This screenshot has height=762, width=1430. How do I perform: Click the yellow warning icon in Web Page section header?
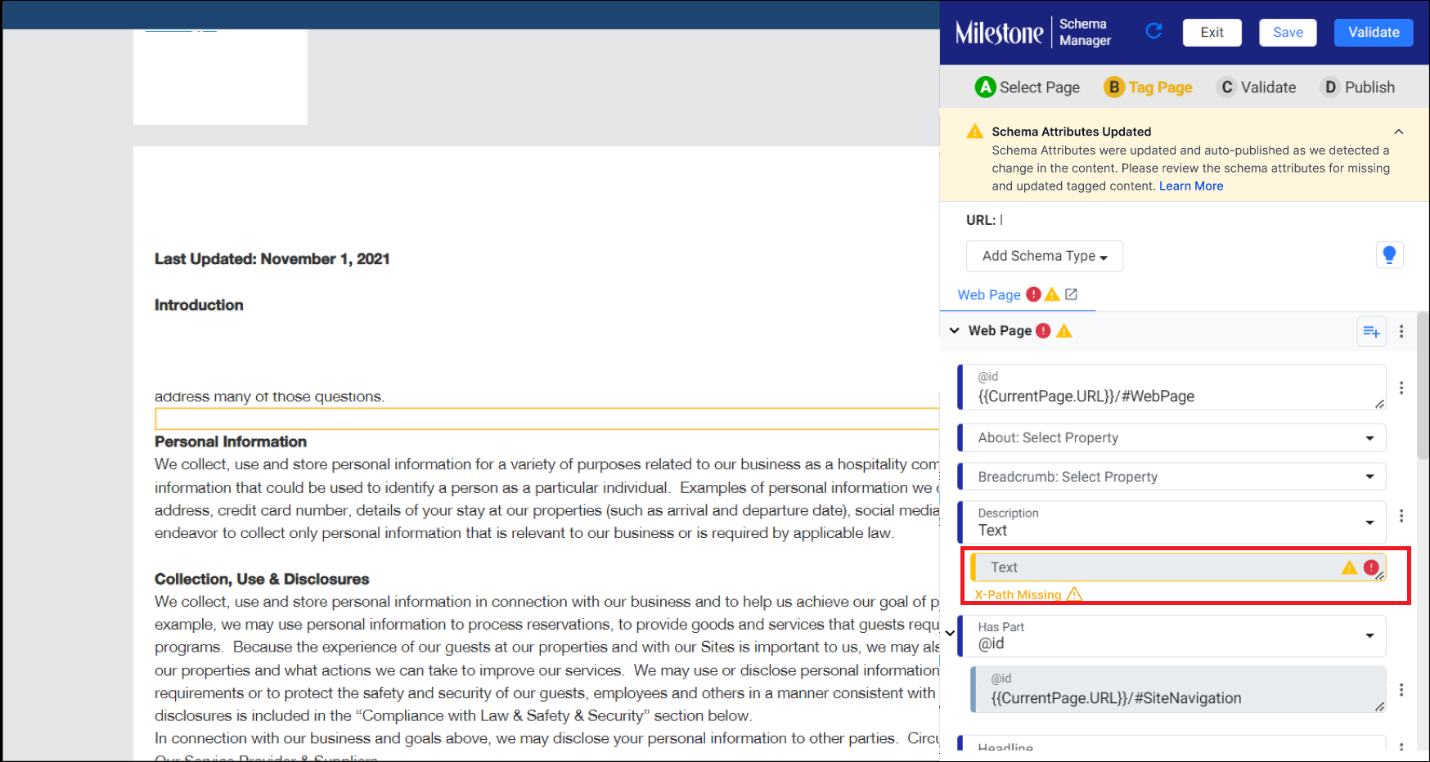pyautogui.click(x=1064, y=331)
